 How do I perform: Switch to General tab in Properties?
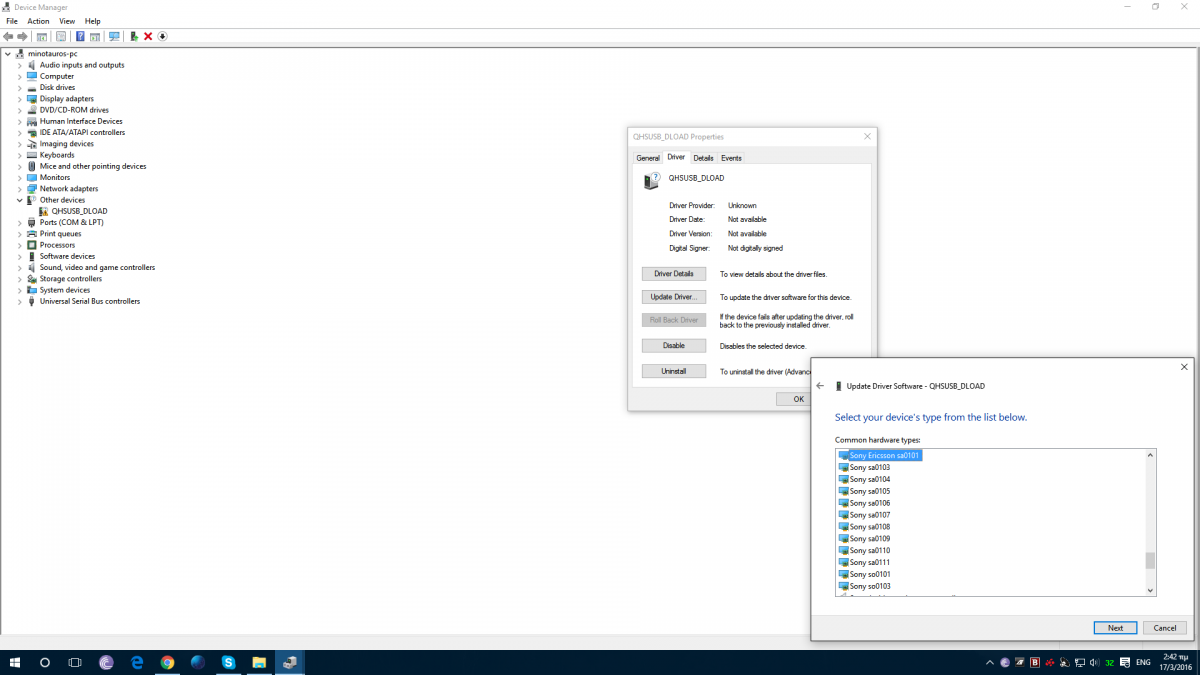[x=648, y=158]
